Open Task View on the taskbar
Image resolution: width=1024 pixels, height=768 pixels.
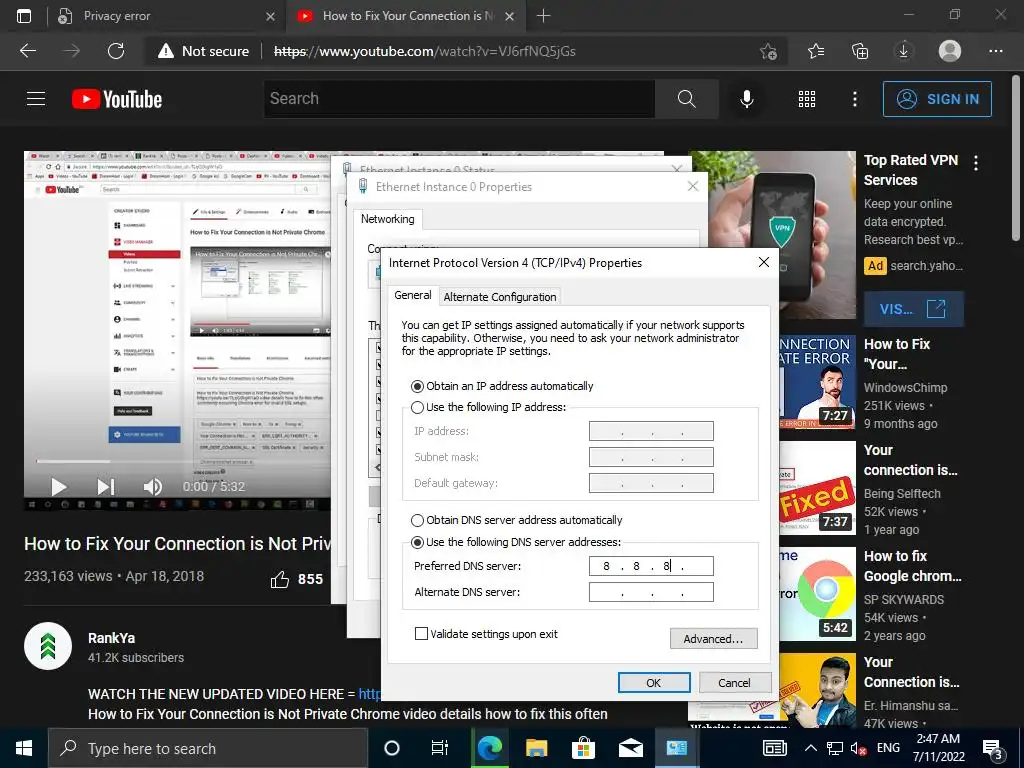(x=440, y=748)
